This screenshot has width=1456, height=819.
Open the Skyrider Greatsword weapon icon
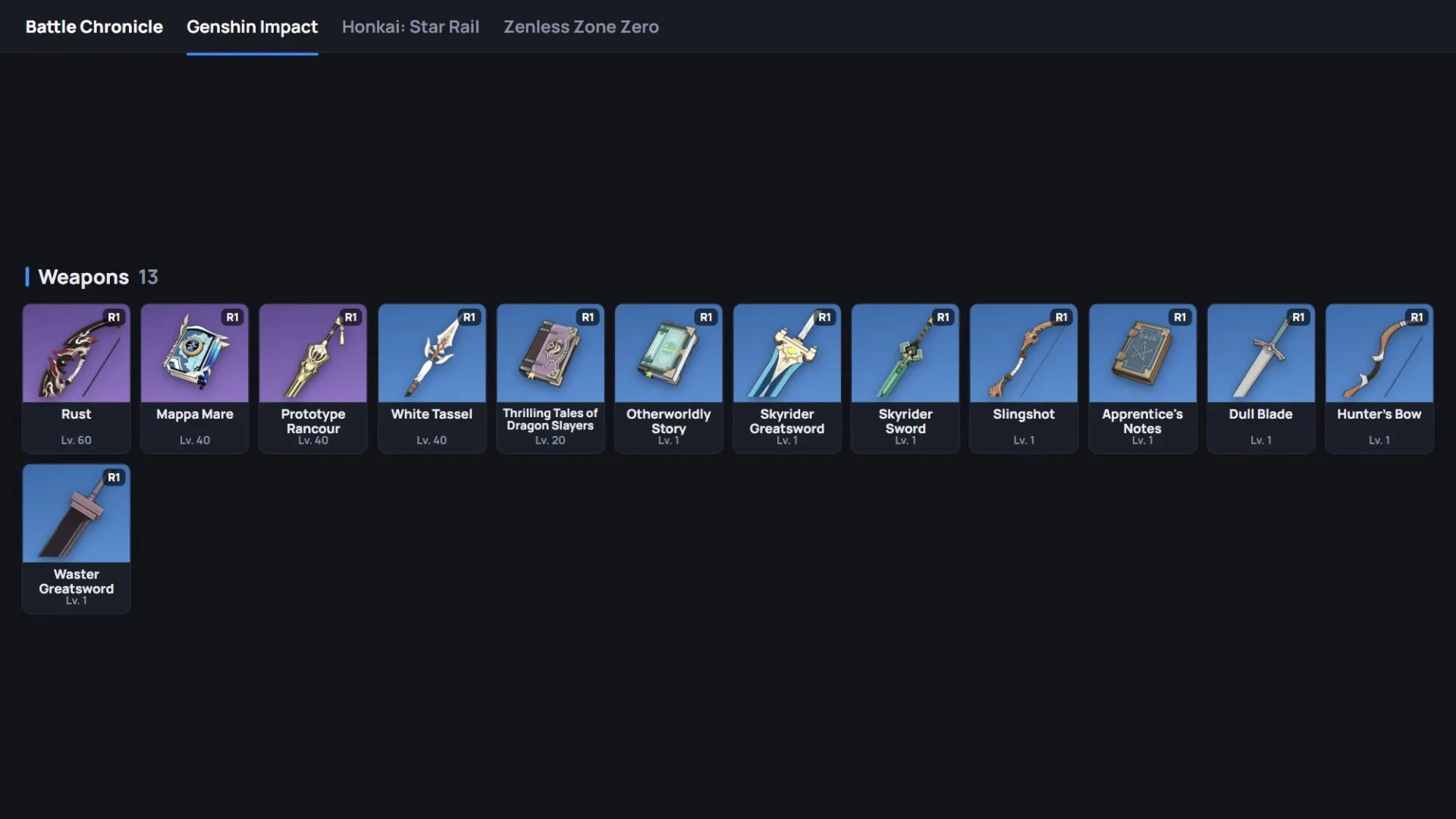pyautogui.click(x=786, y=353)
